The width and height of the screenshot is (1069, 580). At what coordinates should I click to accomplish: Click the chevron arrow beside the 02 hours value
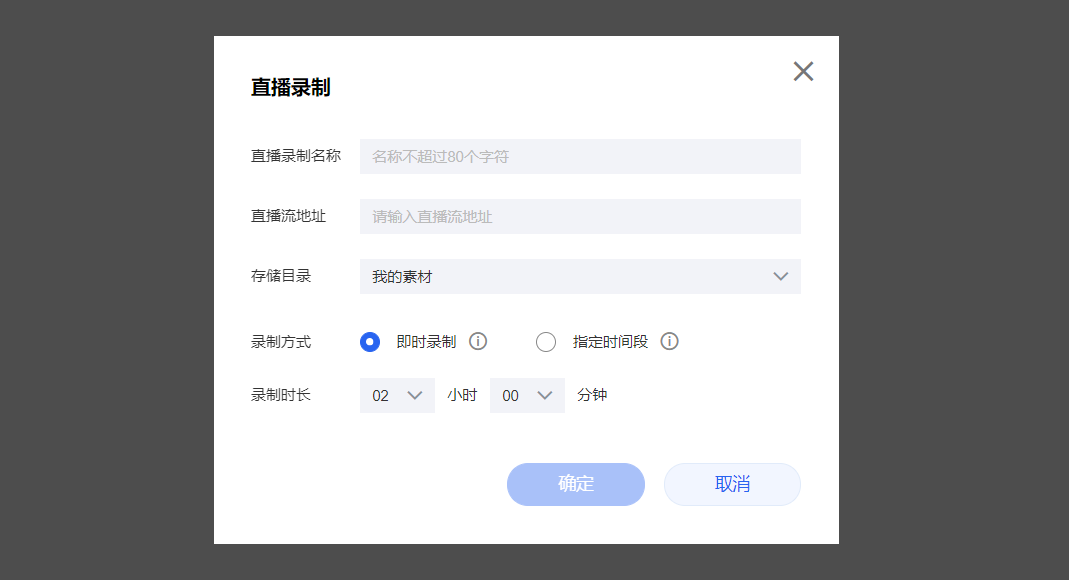(415, 395)
